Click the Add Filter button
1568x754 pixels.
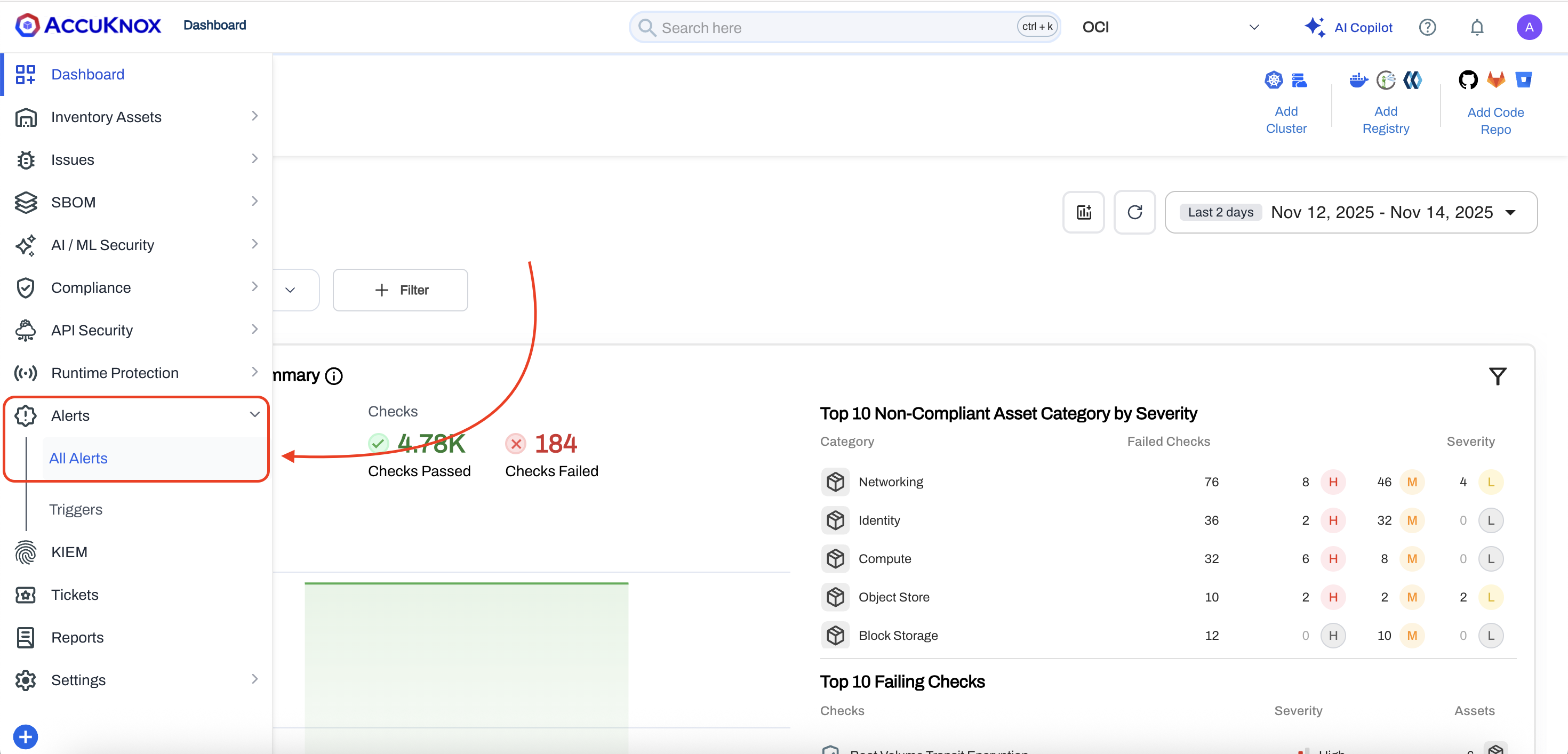[400, 290]
